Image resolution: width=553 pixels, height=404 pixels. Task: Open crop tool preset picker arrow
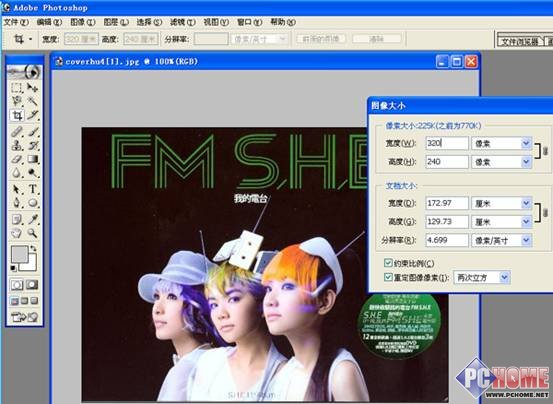tap(30, 39)
